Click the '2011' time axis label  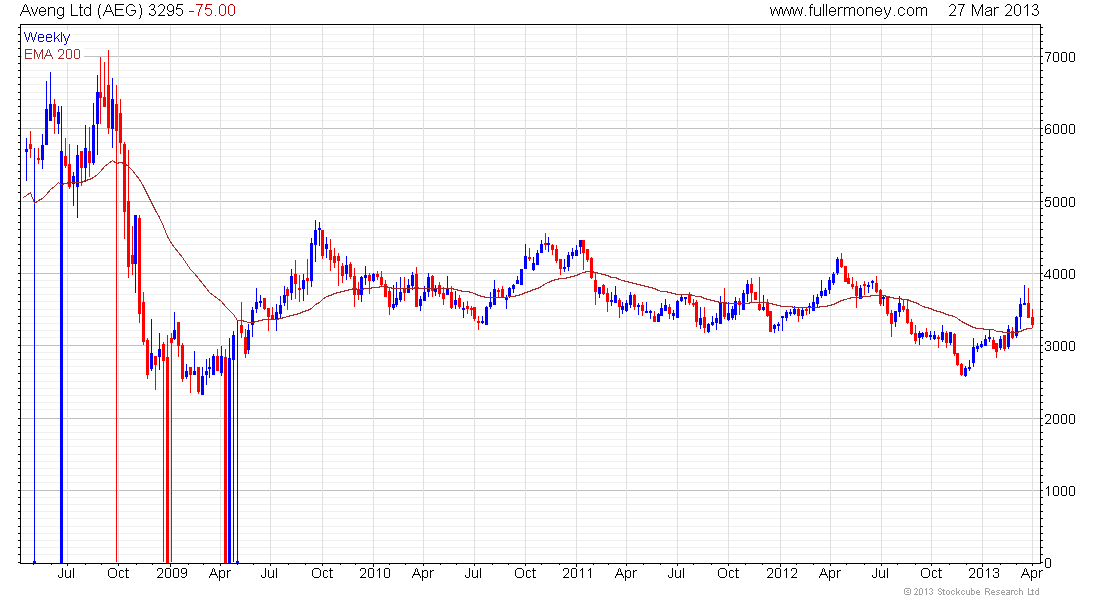(x=578, y=573)
